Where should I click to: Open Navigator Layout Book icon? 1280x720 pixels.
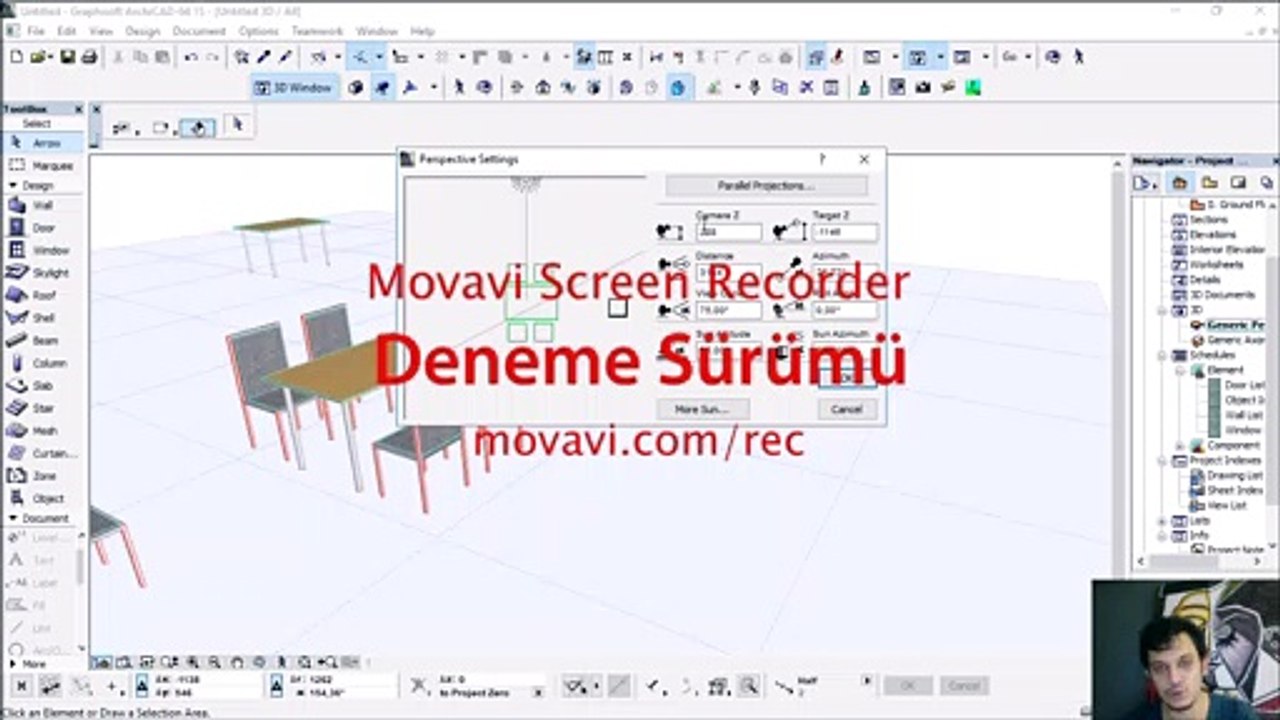coord(1238,183)
